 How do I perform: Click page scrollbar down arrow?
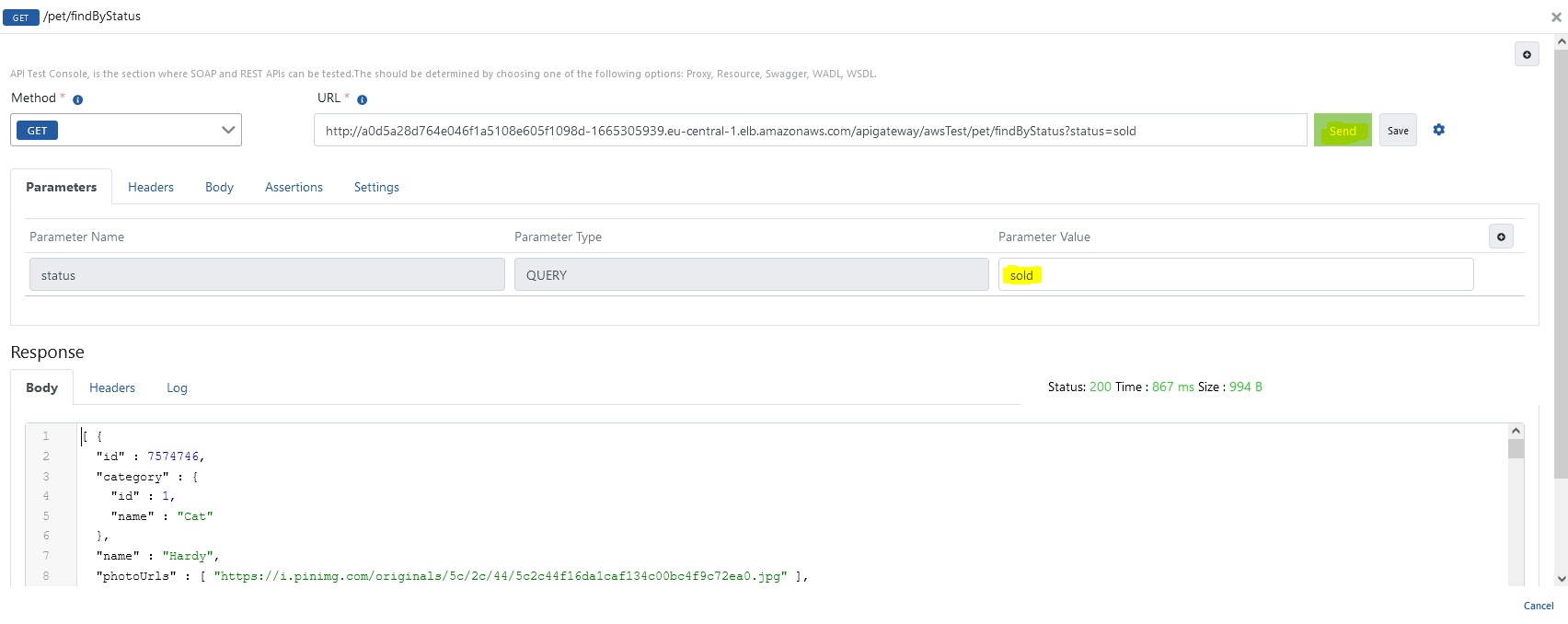click(1561, 578)
